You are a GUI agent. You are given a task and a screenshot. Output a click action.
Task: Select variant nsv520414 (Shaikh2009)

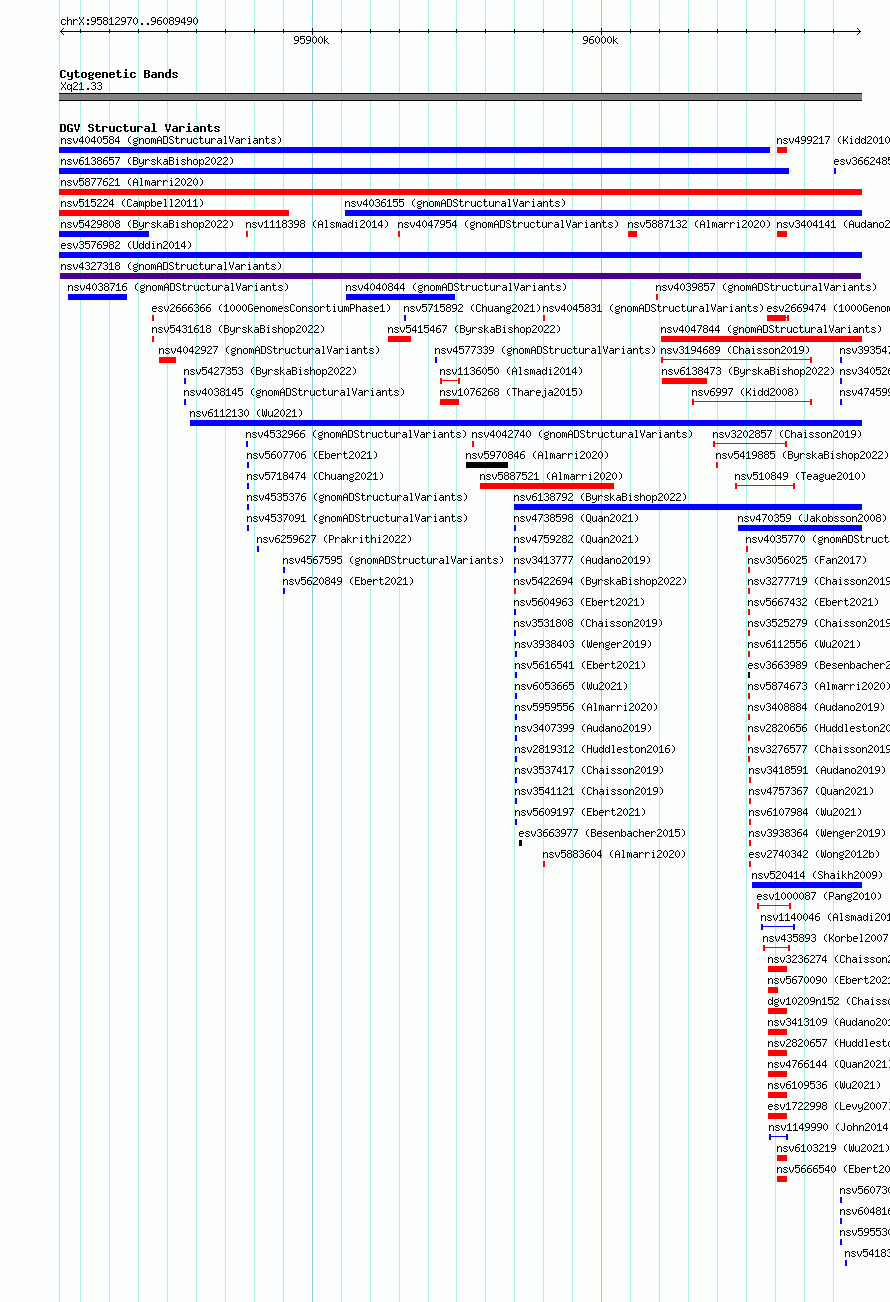(817, 875)
